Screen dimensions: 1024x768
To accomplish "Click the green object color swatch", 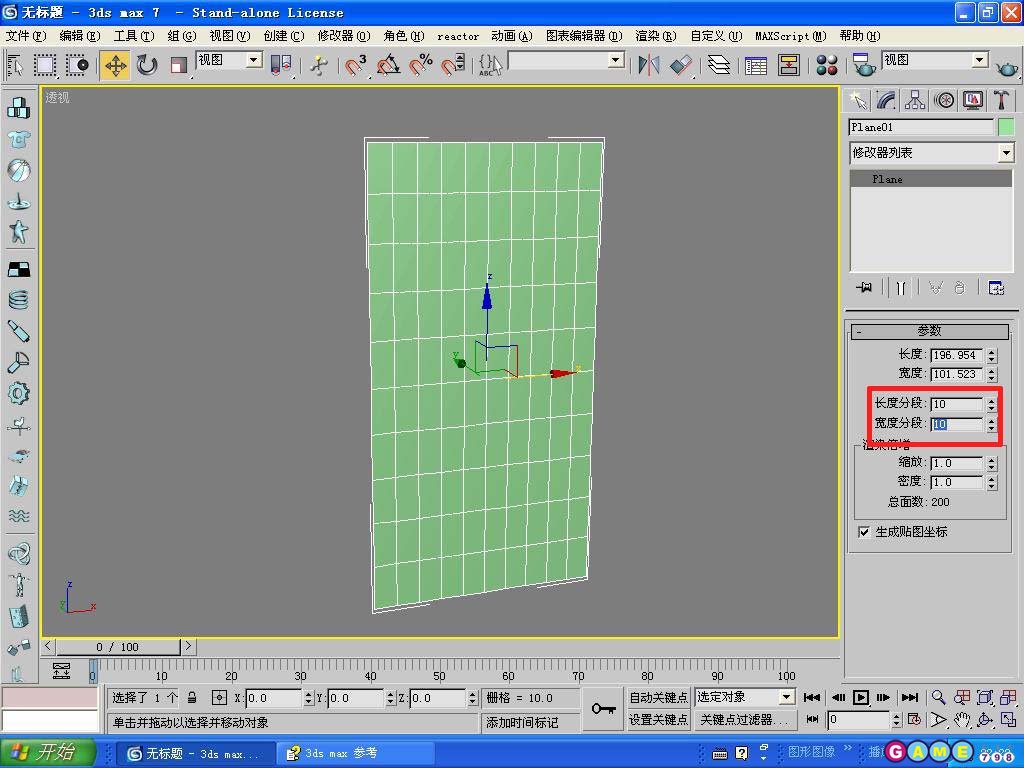I will pyautogui.click(x=1006, y=127).
